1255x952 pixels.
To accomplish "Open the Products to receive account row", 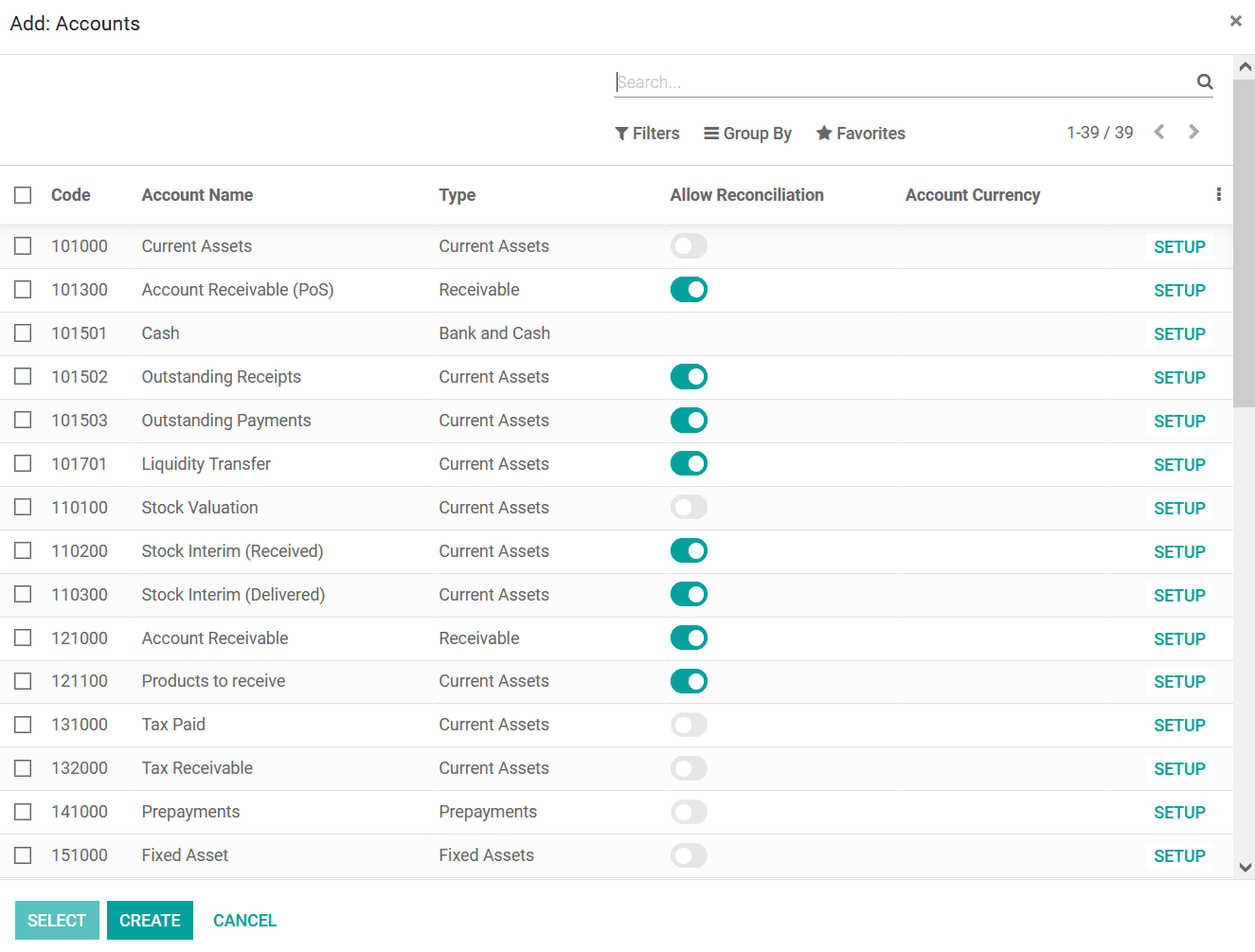I will point(616,681).
